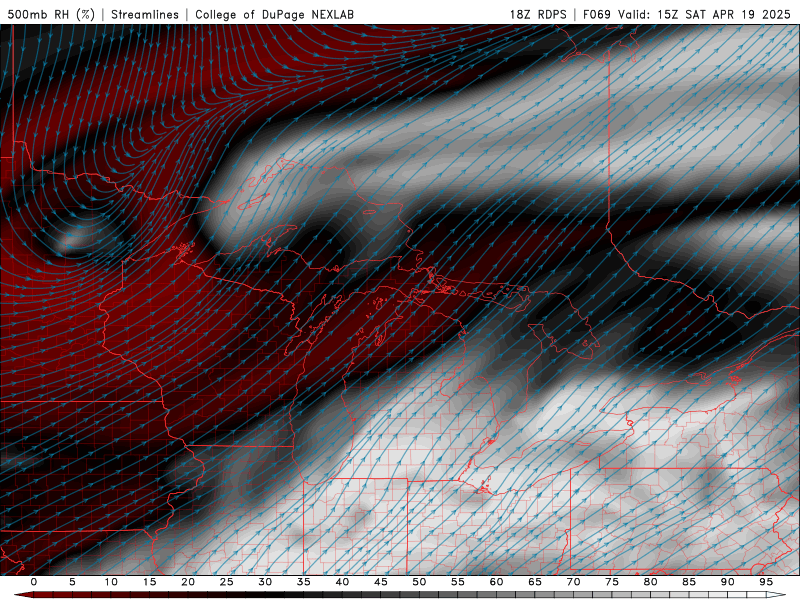Image resolution: width=800 pixels, height=600 pixels.
Task: Click the 'Streamlines' header label
Action: (x=145, y=14)
